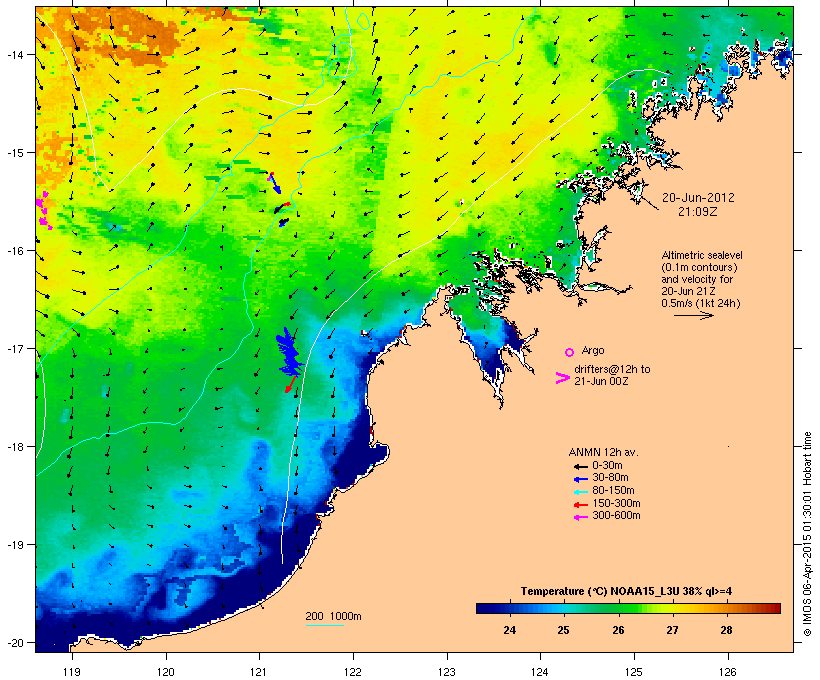The width and height of the screenshot is (820, 680).
Task: Click the ANMN 12h av. legend heading
Action: [603, 452]
